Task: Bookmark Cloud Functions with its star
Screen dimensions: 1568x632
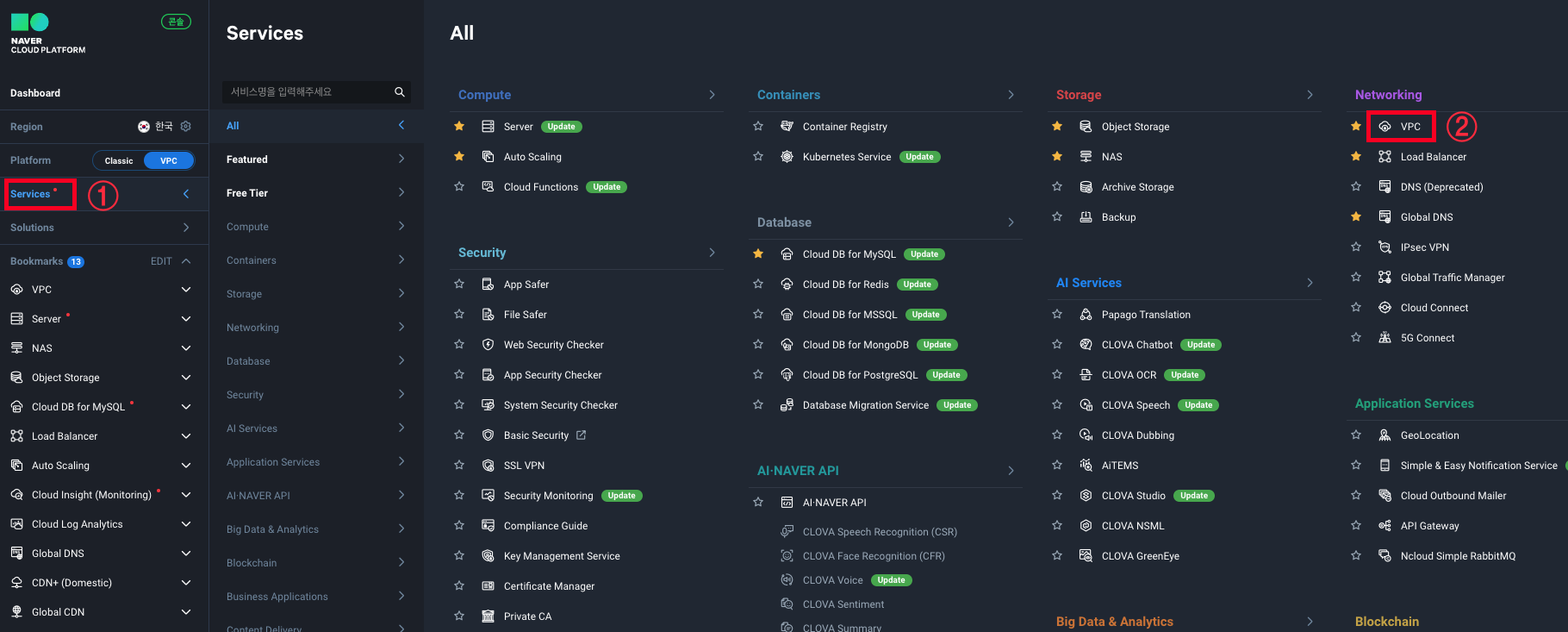Action: click(x=459, y=187)
